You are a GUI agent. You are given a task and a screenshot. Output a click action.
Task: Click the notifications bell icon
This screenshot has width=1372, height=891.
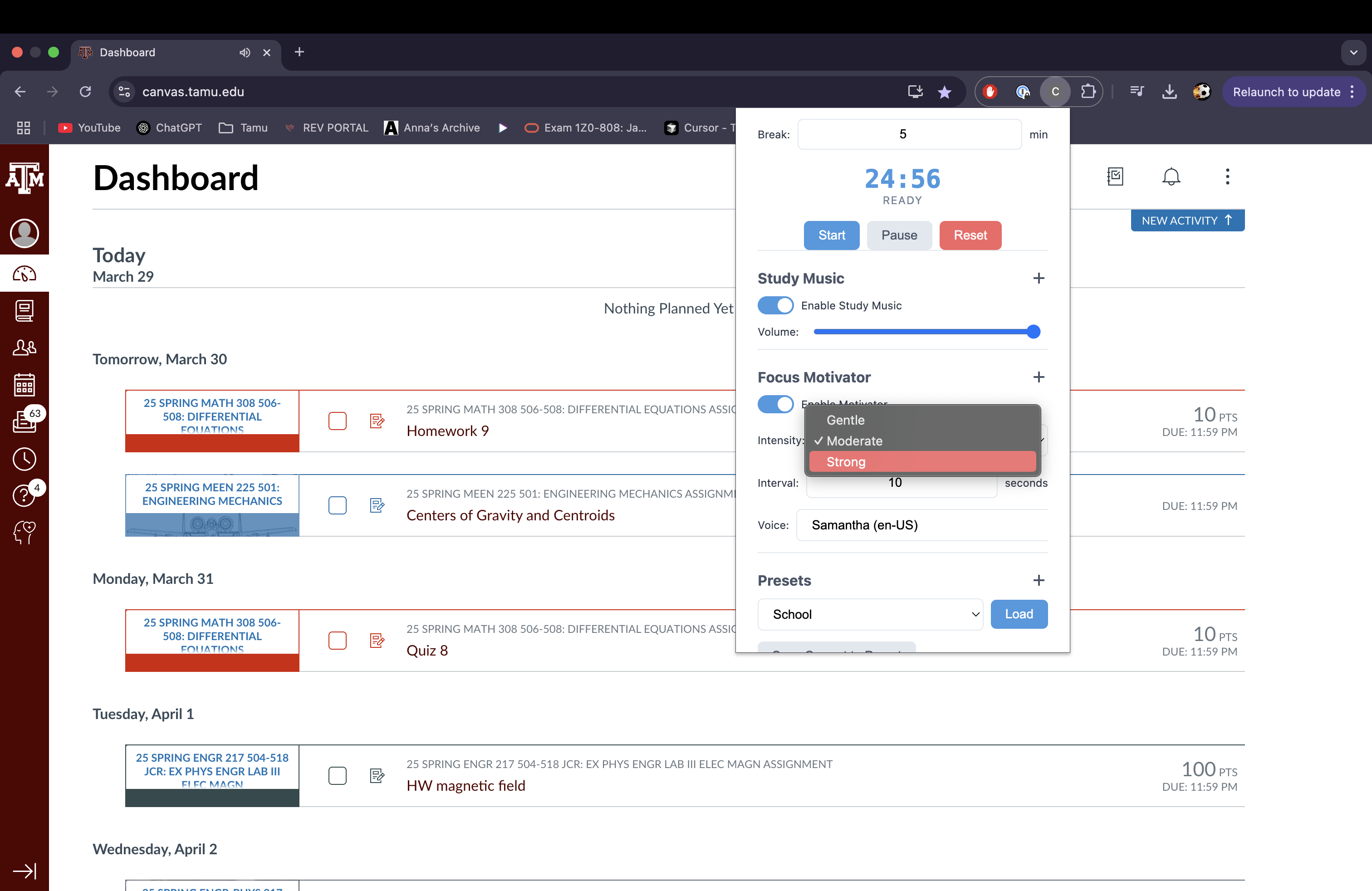(1171, 176)
